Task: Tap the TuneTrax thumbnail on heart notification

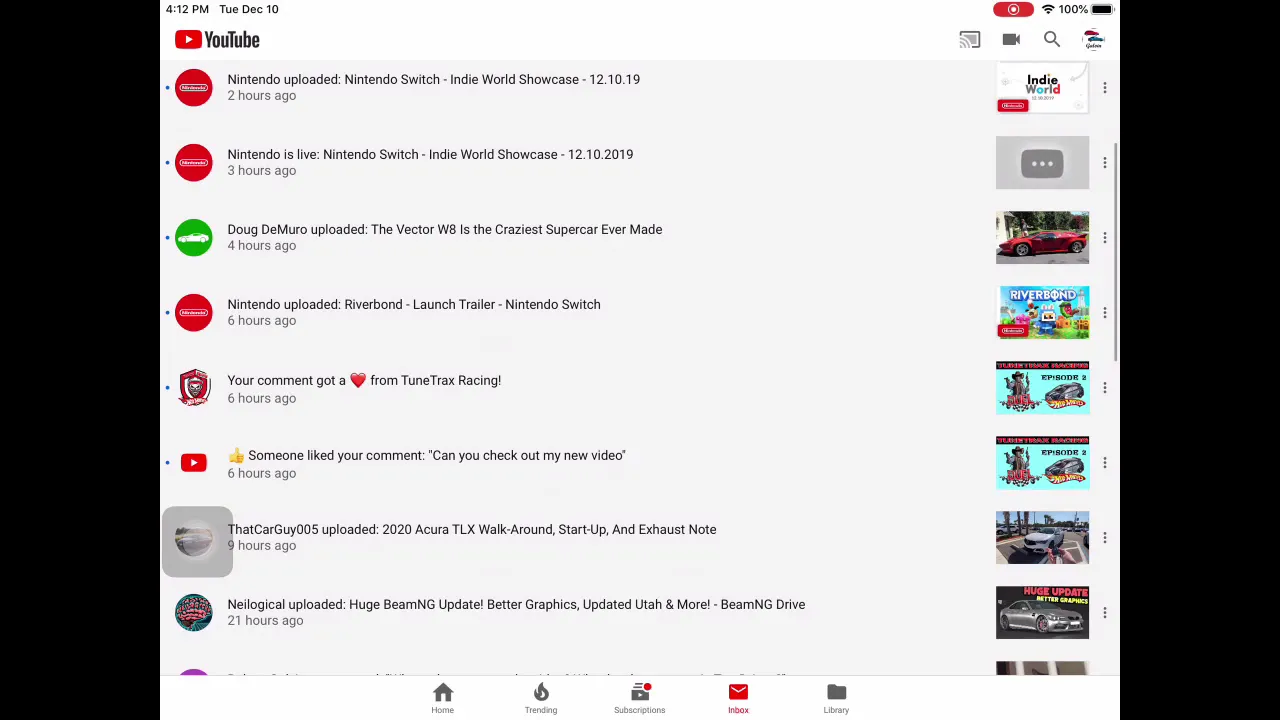Action: coord(1042,388)
